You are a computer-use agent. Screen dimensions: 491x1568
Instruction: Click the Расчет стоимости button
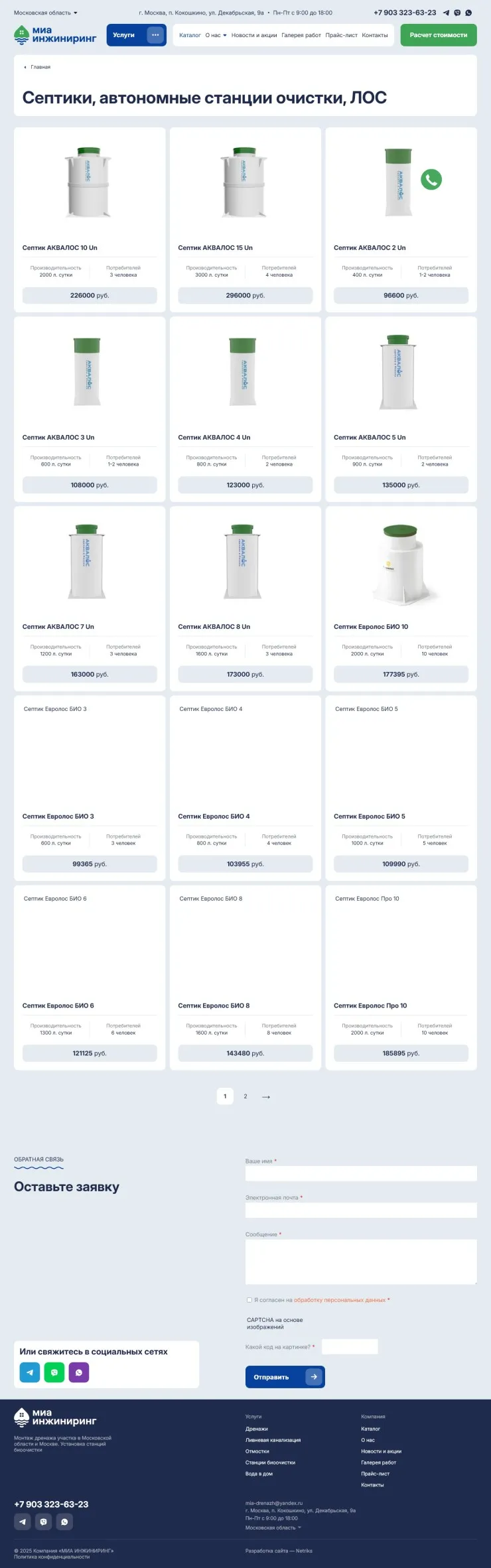point(438,35)
